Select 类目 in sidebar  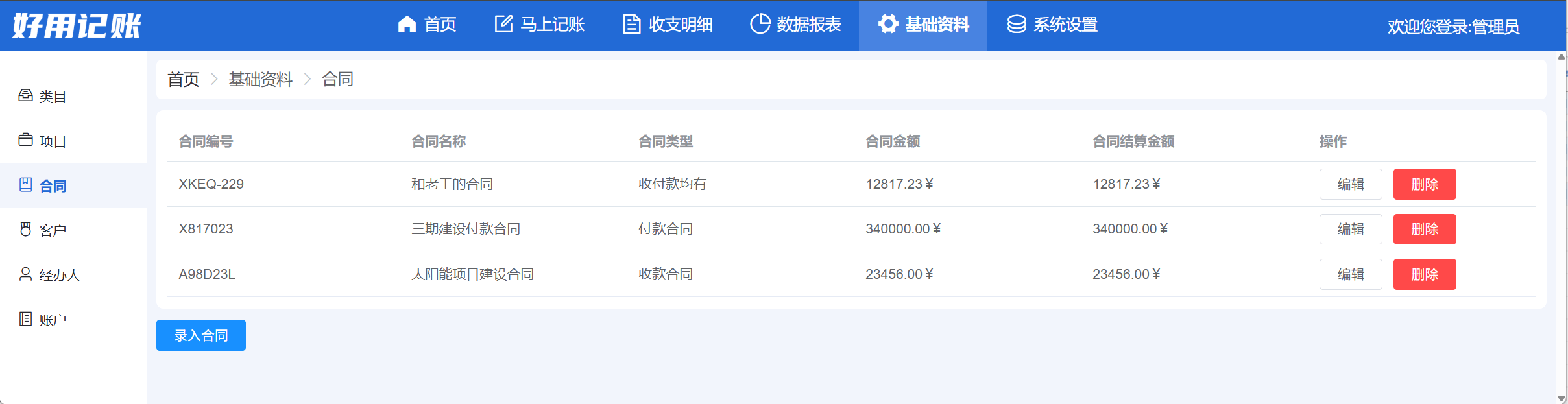[x=73, y=96]
